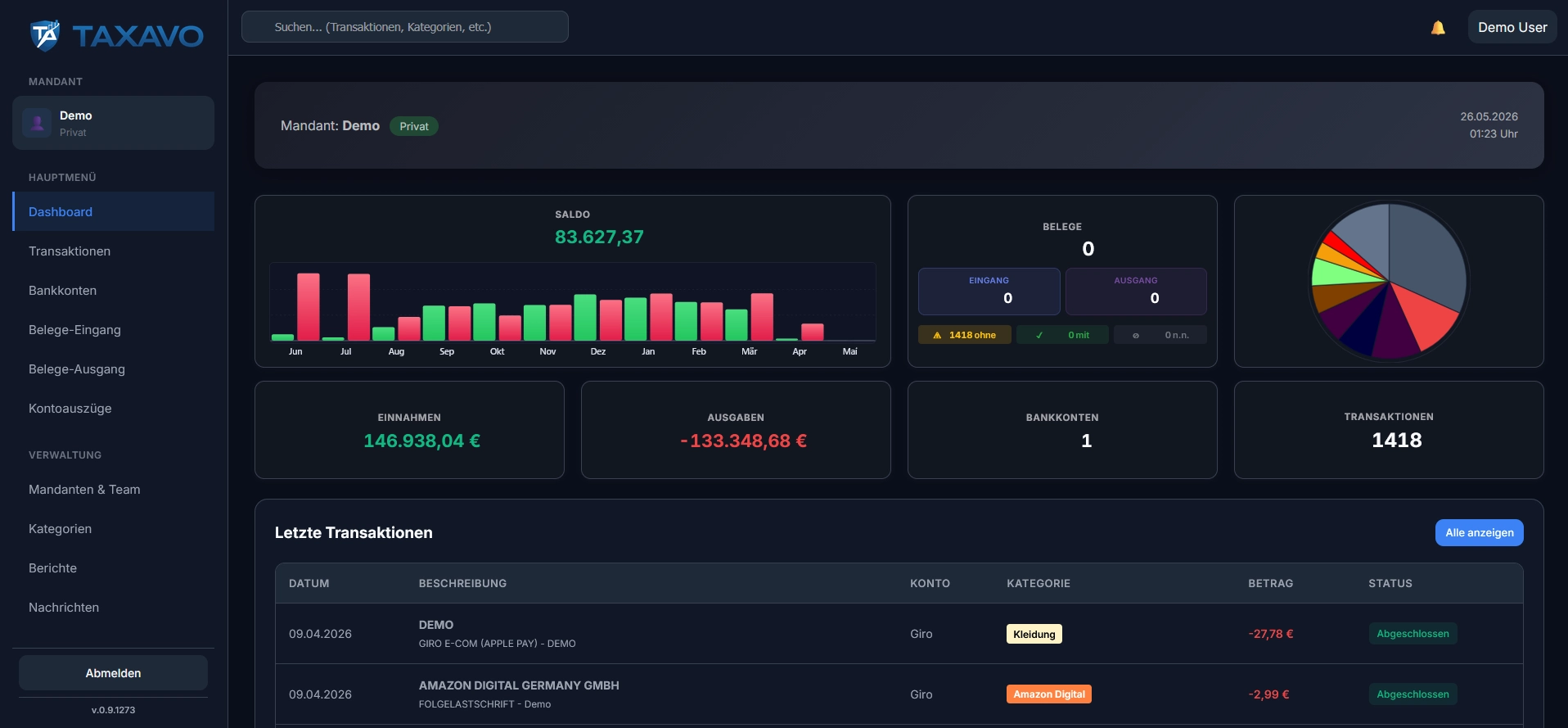This screenshot has width=1568, height=728.
Task: Click the light green pie slice
Action: click(x=1336, y=273)
